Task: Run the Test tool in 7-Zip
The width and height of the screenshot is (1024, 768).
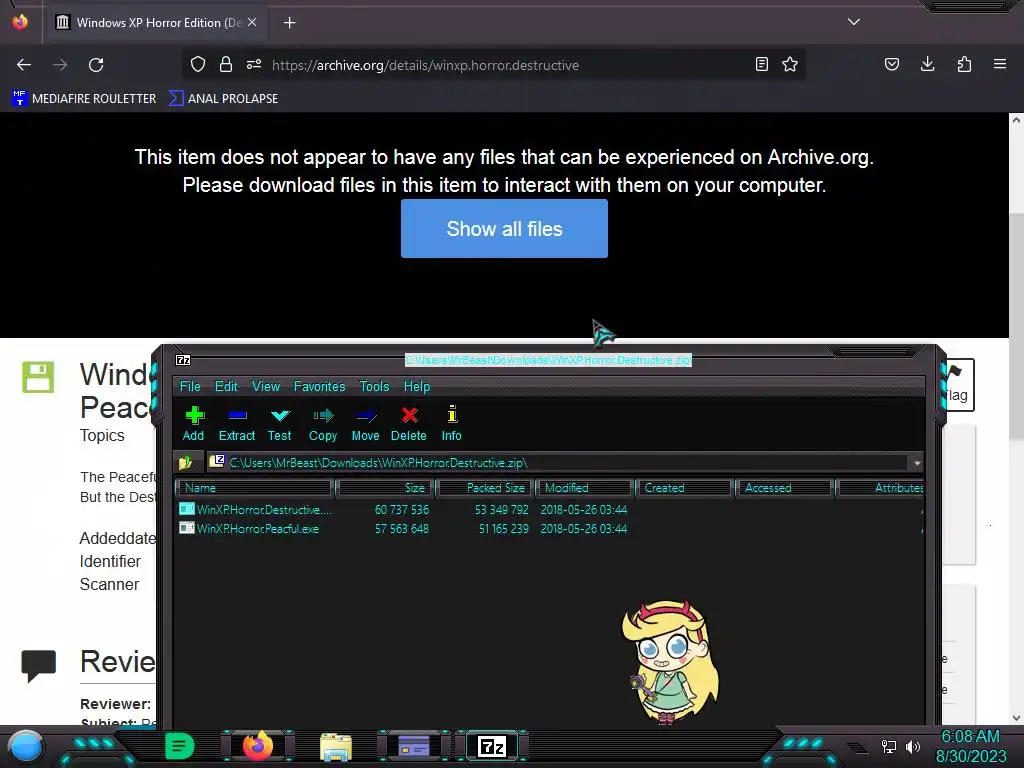Action: [x=280, y=424]
